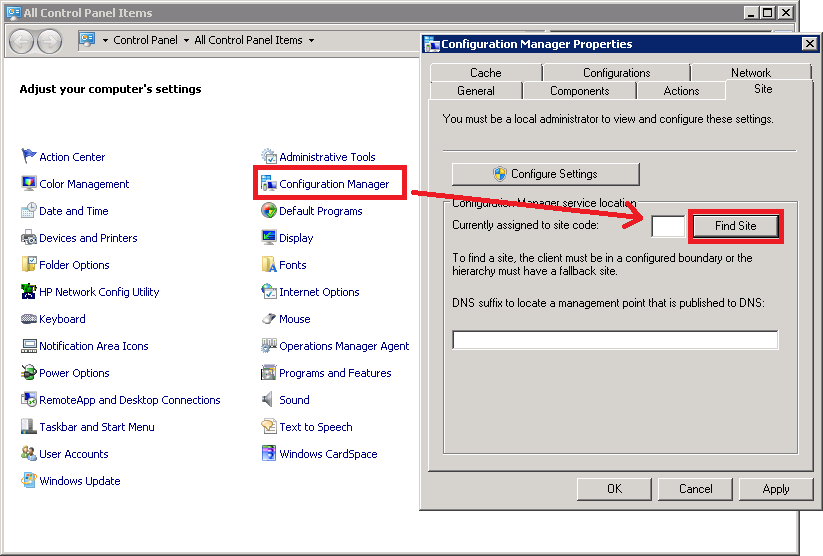This screenshot has height=556, width=823.
Task: Open the Administrative Tools gear icon
Action: point(269,156)
